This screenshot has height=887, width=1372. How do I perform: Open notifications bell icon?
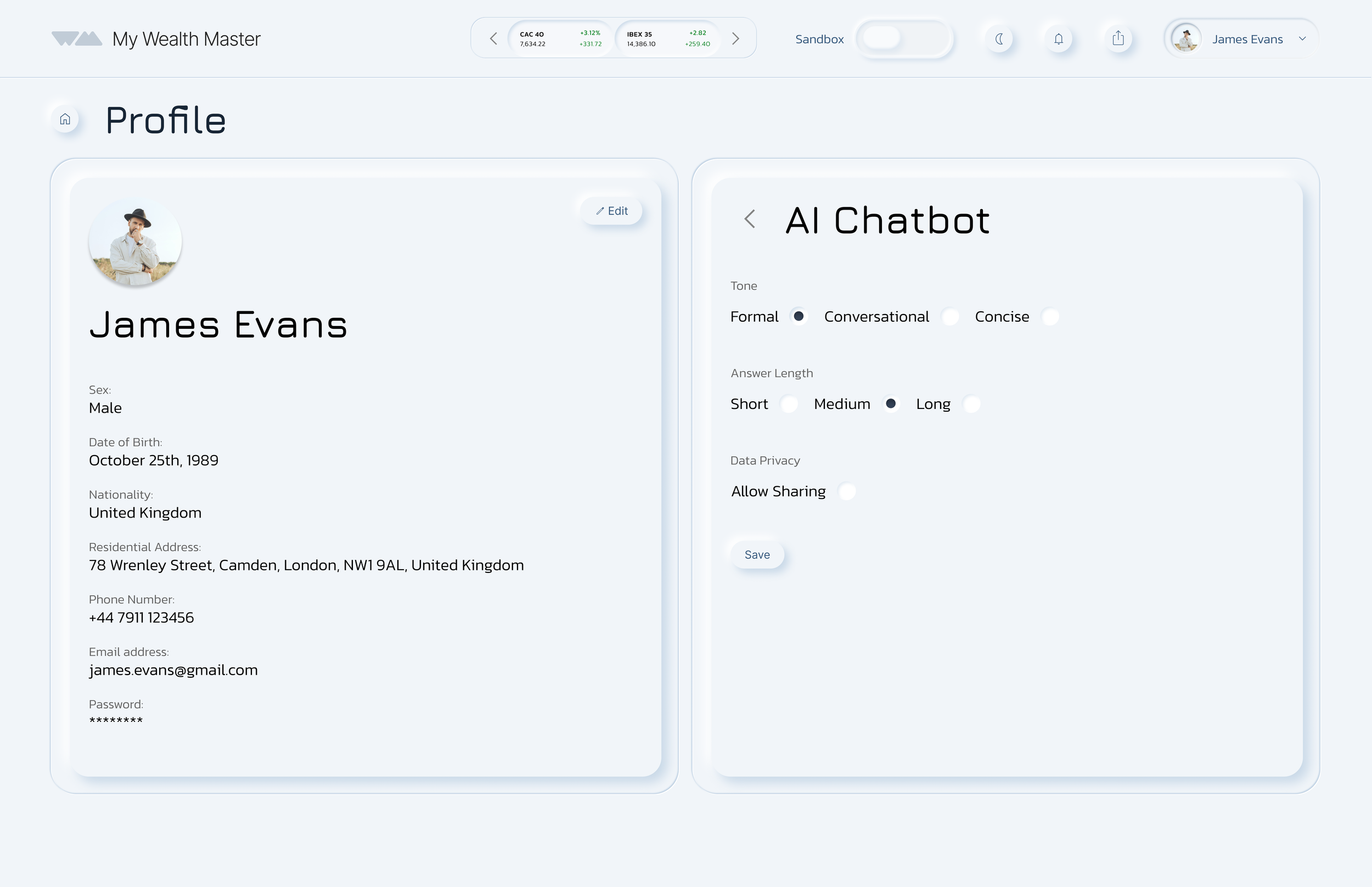point(1059,39)
